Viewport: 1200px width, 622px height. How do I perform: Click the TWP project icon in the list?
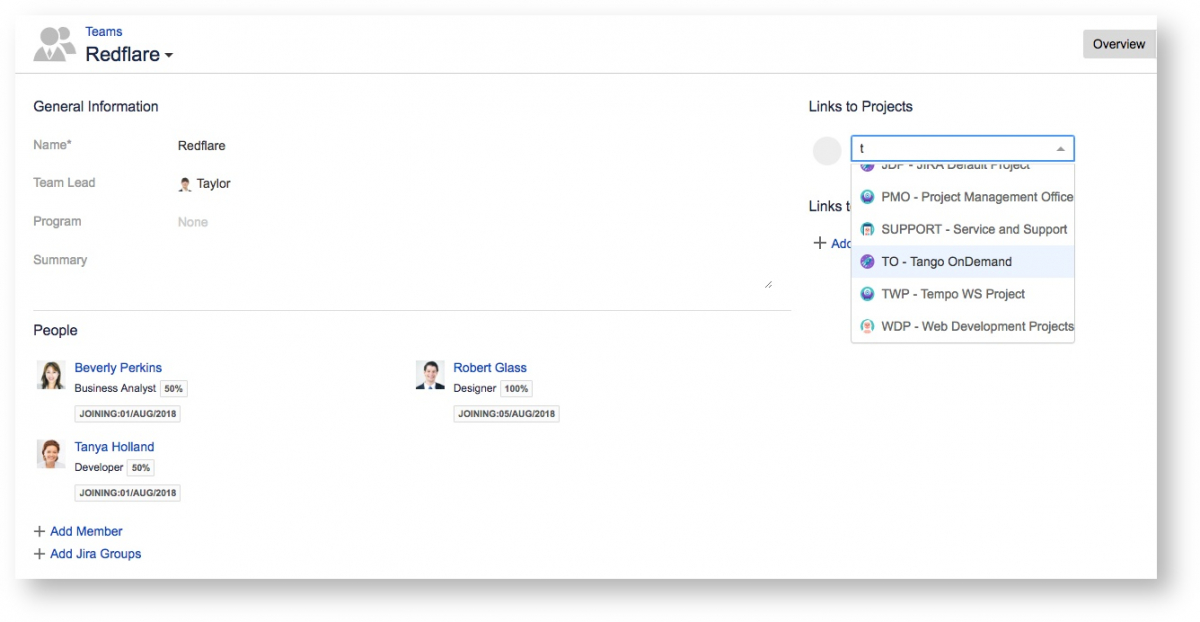[x=867, y=294]
